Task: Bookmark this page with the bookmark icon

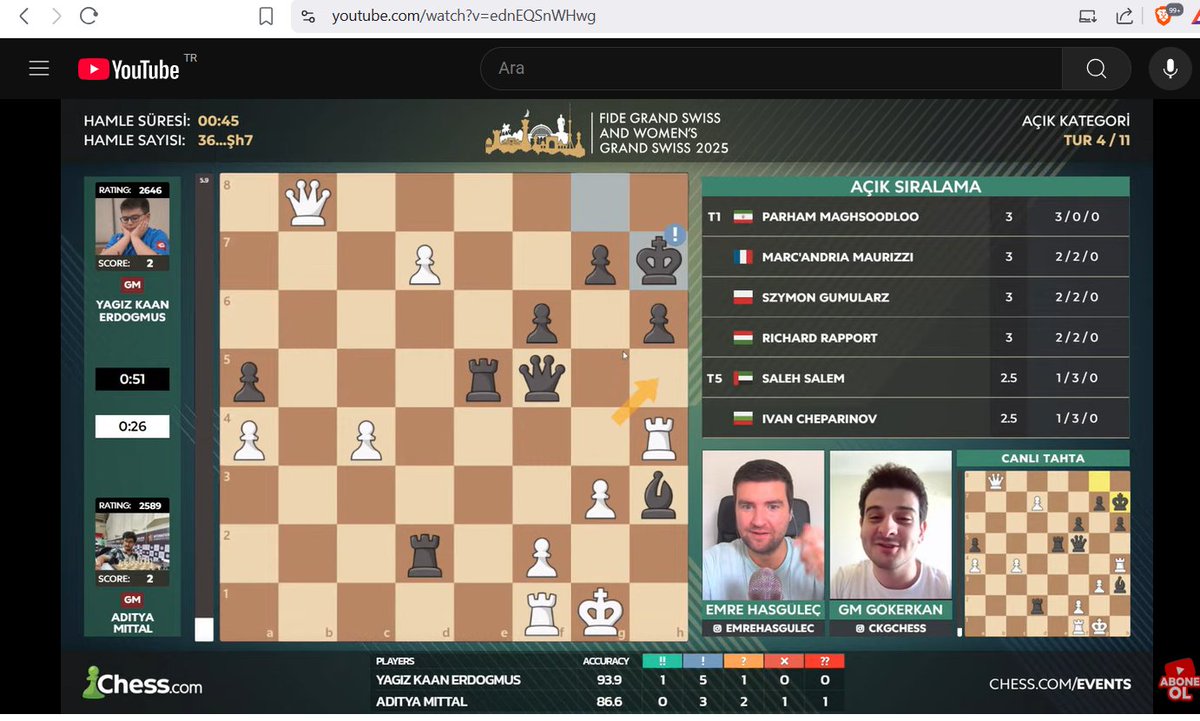Action: tap(266, 16)
